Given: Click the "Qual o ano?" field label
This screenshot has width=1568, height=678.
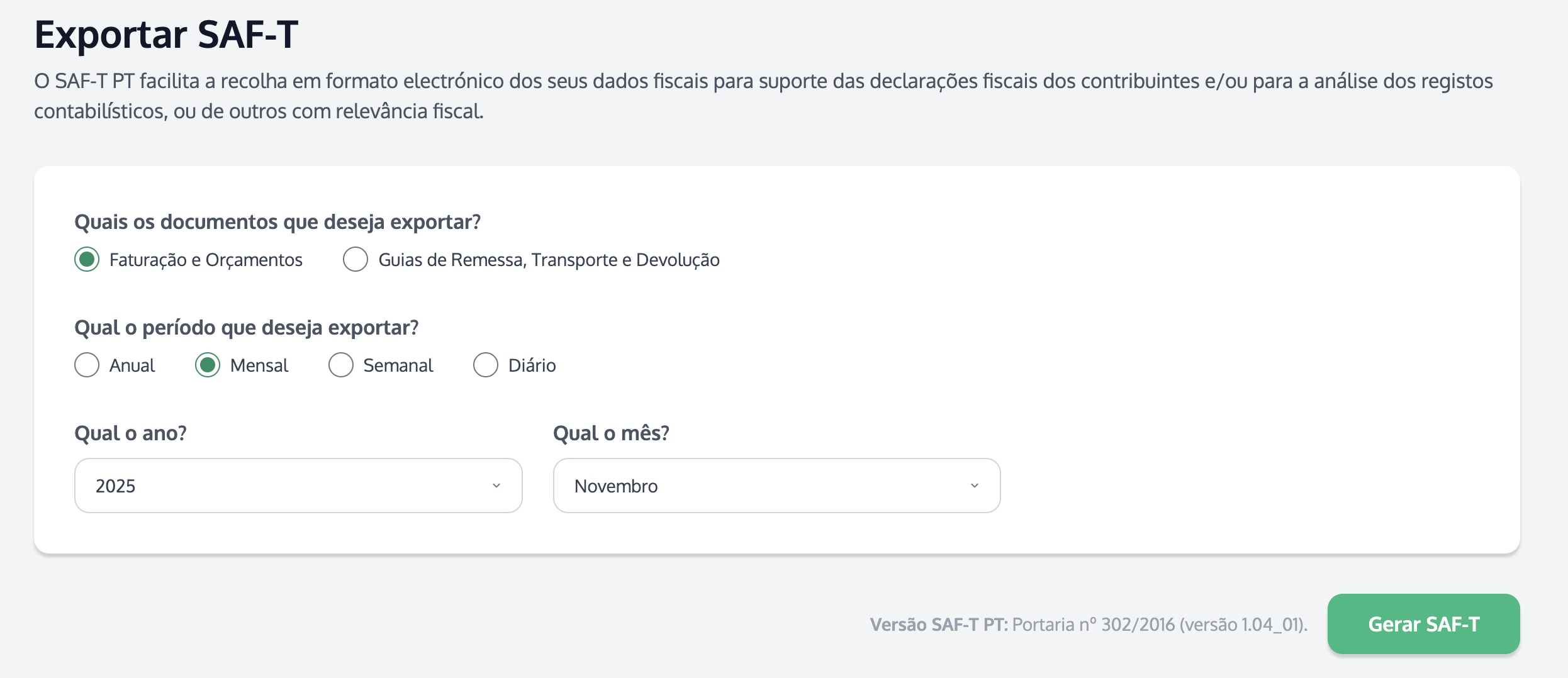Looking at the screenshot, I should pyautogui.click(x=130, y=433).
